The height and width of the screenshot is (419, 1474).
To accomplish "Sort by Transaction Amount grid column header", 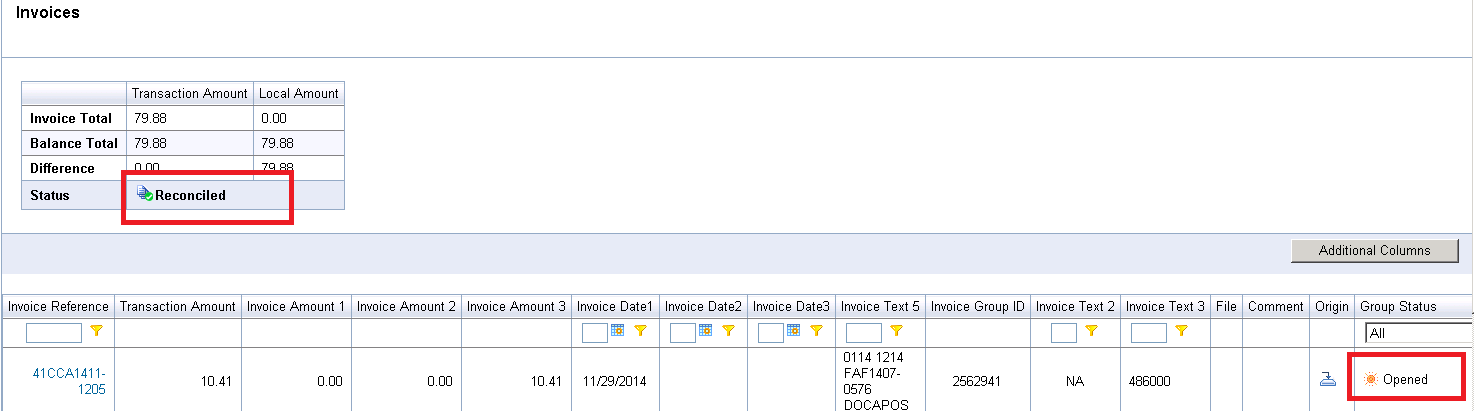I will tap(178, 306).
